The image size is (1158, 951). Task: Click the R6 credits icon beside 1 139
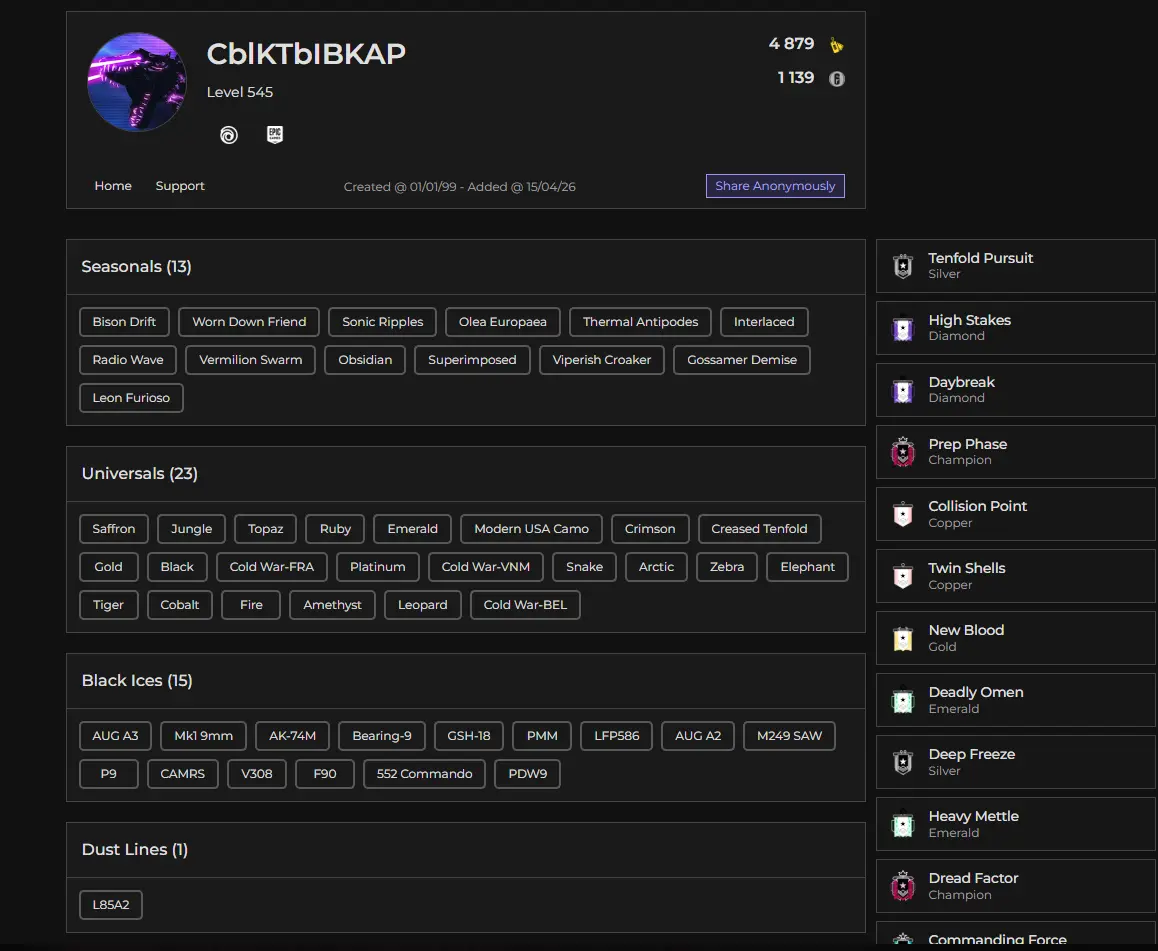point(837,79)
